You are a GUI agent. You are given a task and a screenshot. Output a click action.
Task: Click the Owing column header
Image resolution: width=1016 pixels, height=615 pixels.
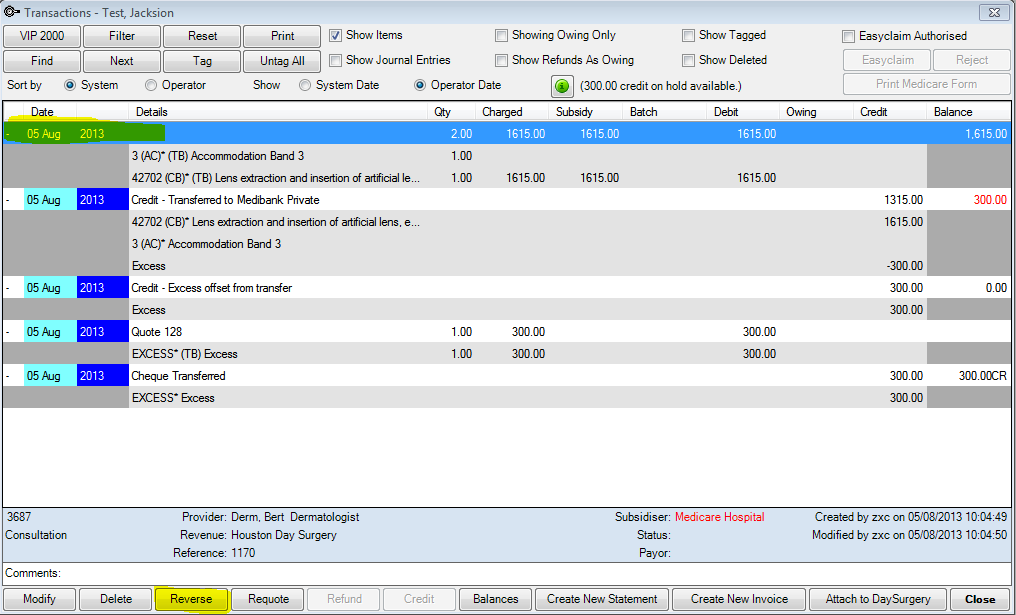point(816,112)
